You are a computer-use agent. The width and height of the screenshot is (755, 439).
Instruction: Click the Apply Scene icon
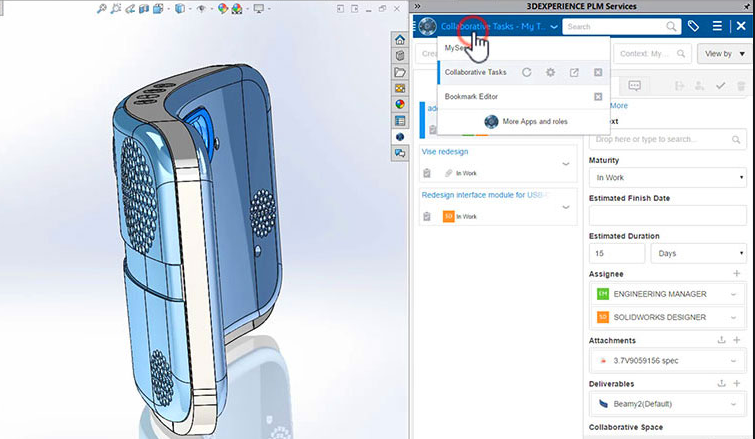[237, 9]
